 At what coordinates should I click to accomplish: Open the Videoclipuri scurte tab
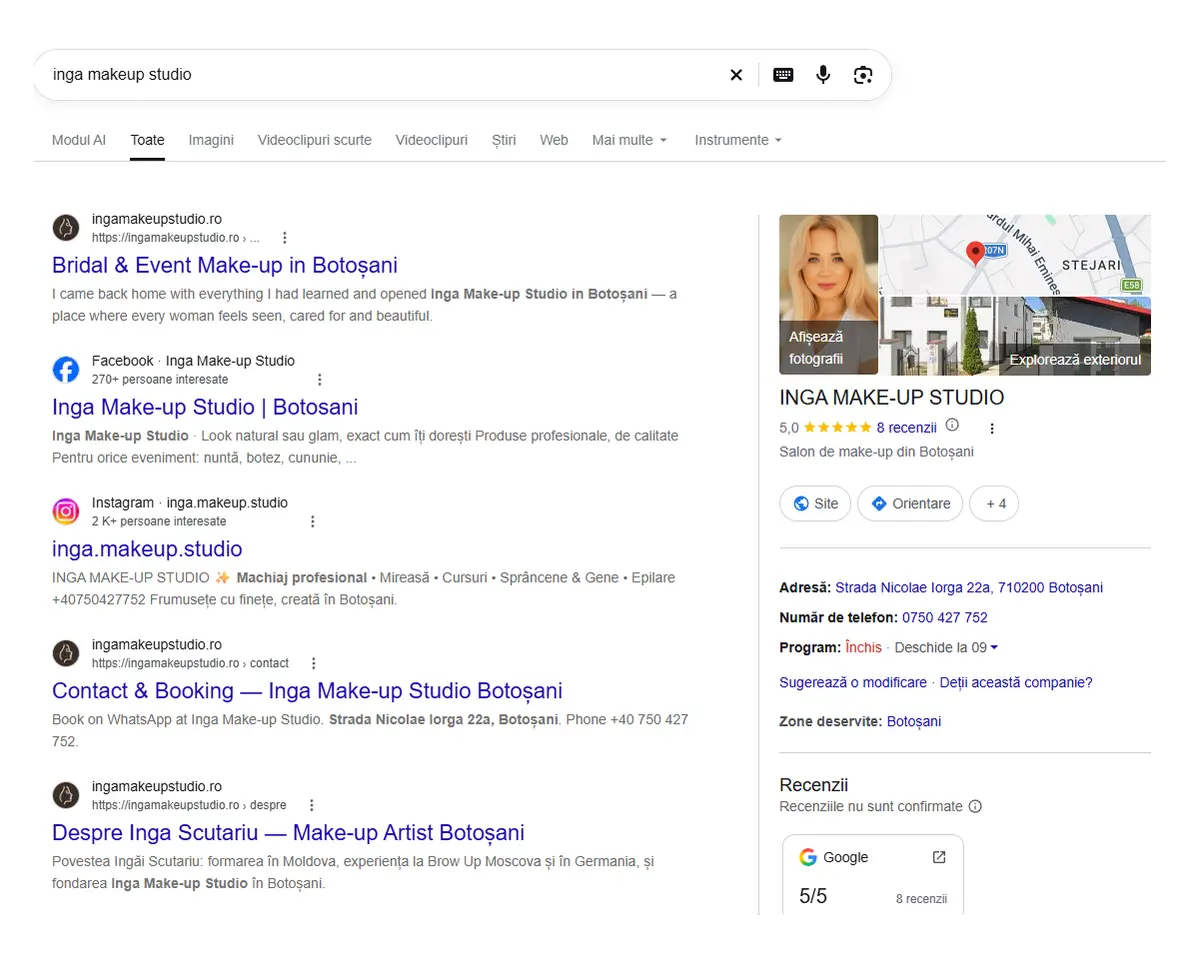[314, 140]
